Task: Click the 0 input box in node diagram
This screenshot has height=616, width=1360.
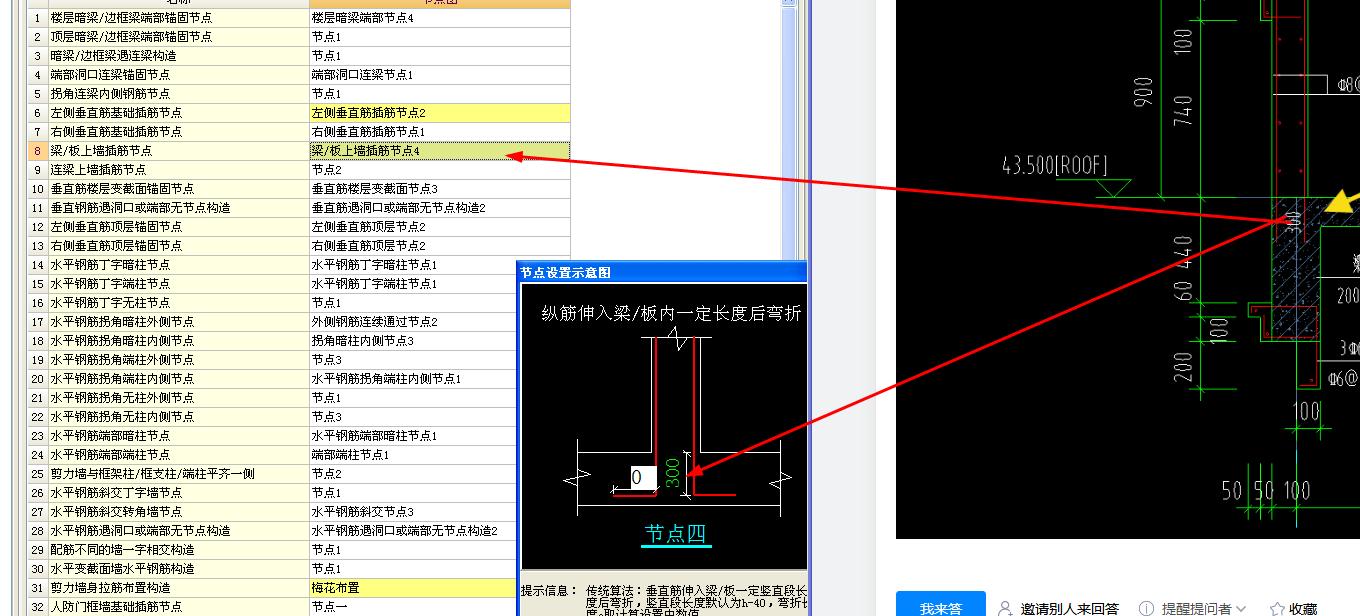Action: pos(643,478)
